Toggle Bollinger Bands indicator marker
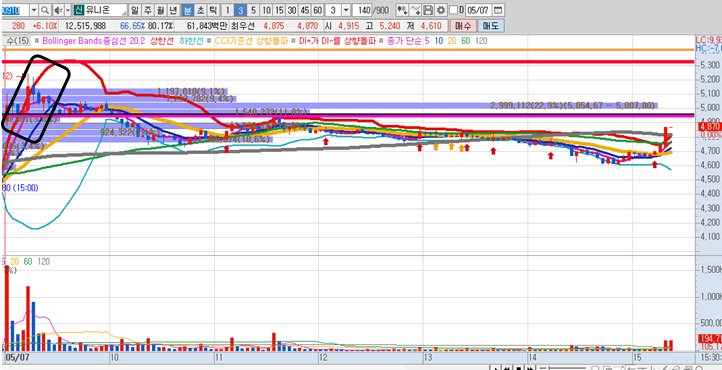This screenshot has width=722, height=370. 37,41
